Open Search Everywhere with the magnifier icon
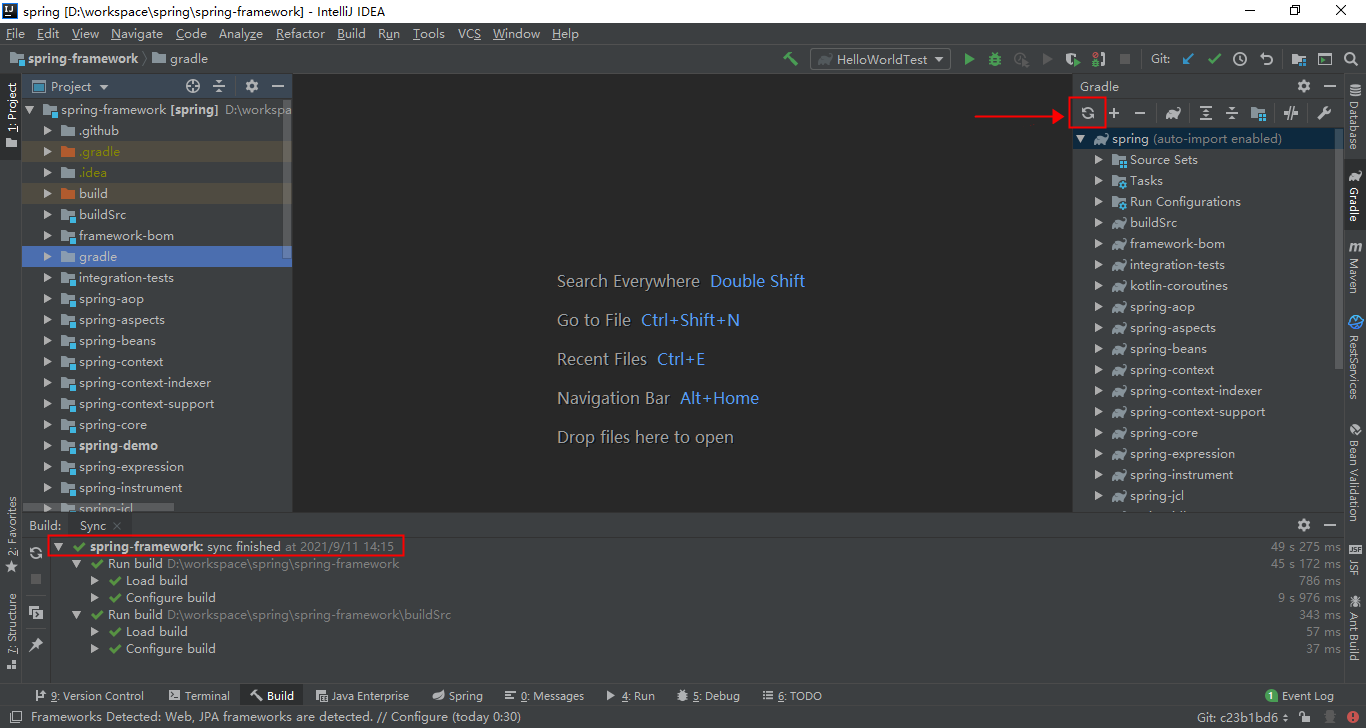Viewport: 1366px width, 728px height. 1351,59
